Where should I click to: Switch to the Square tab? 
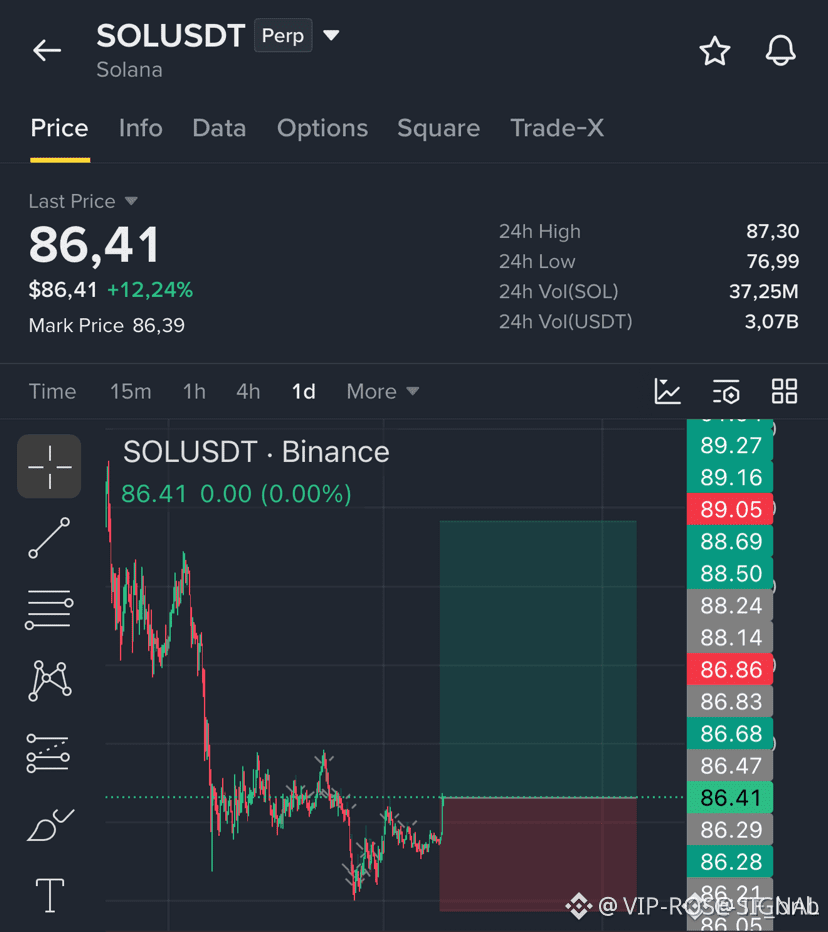click(439, 128)
